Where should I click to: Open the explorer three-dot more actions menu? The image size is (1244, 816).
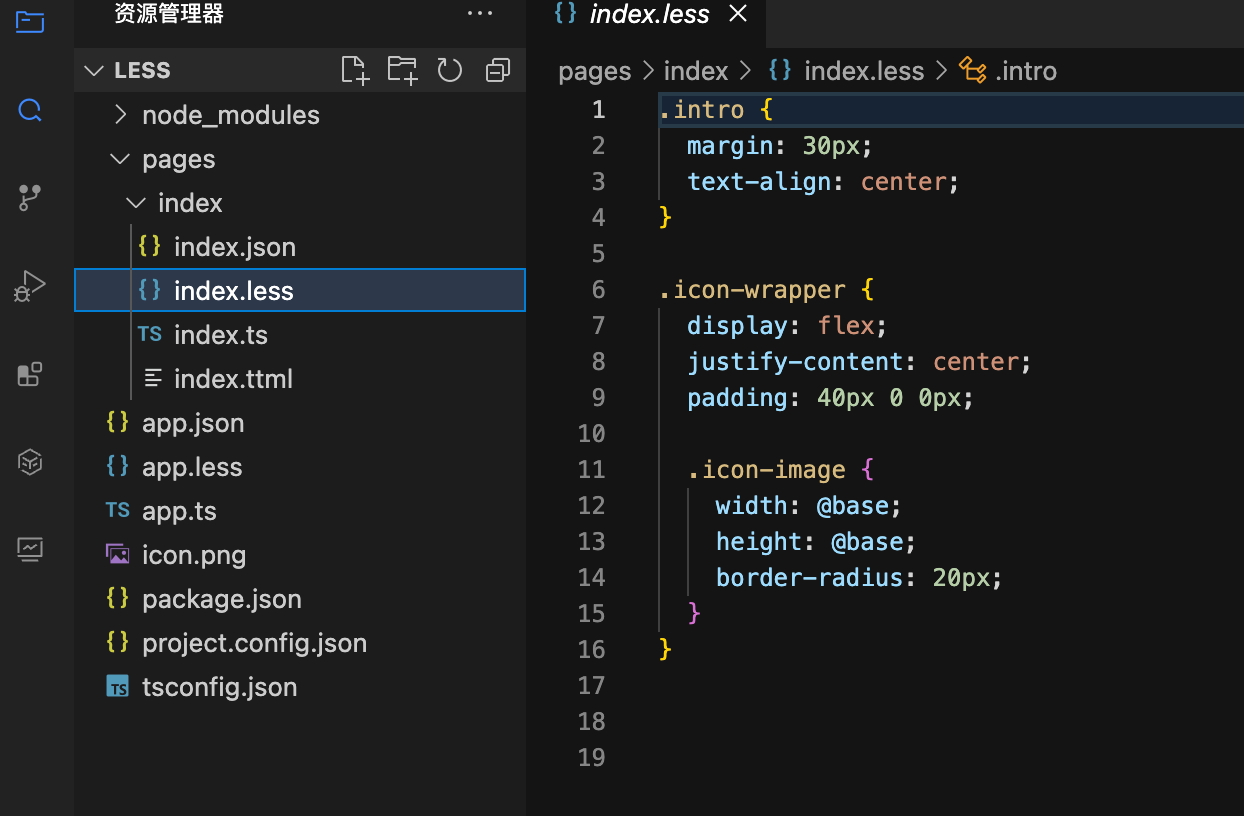[480, 14]
